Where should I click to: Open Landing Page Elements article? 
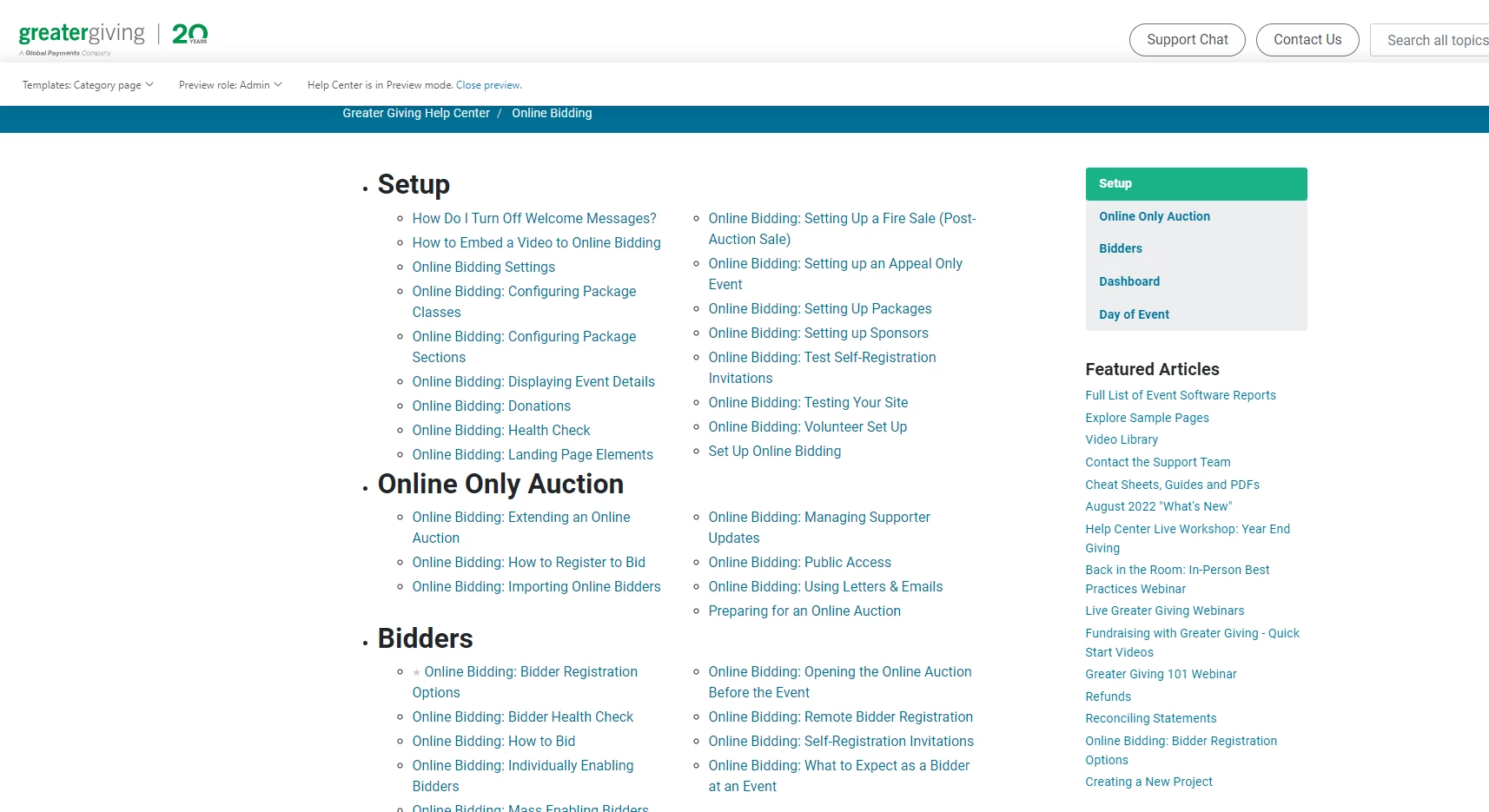pyautogui.click(x=533, y=455)
